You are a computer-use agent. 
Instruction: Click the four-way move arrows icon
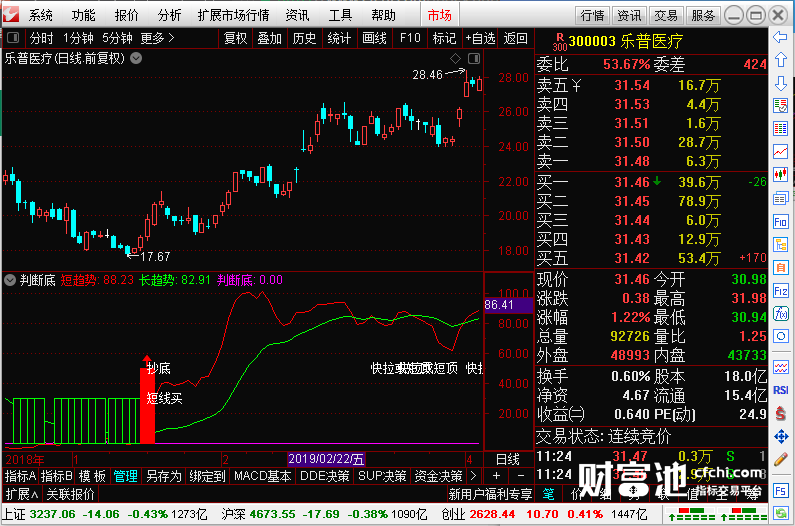click(780, 436)
